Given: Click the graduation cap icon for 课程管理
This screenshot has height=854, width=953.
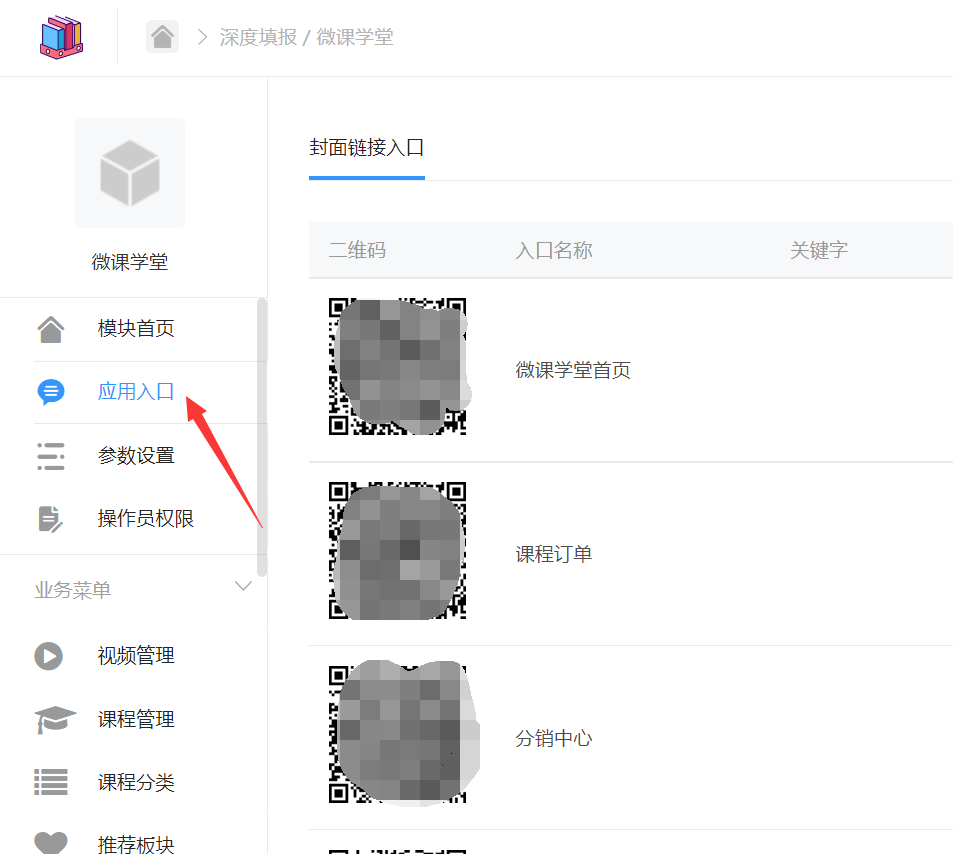Looking at the screenshot, I should point(55,720).
